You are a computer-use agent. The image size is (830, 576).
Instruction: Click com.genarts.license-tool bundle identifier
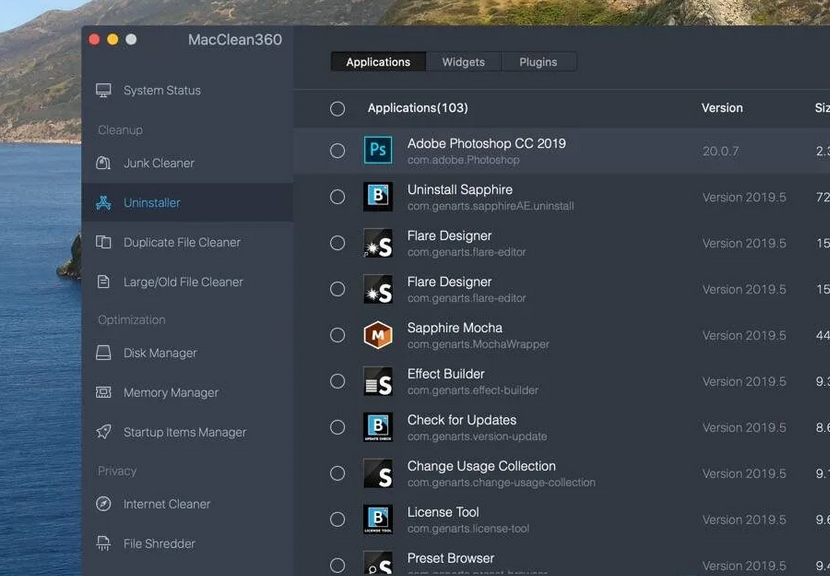468,528
